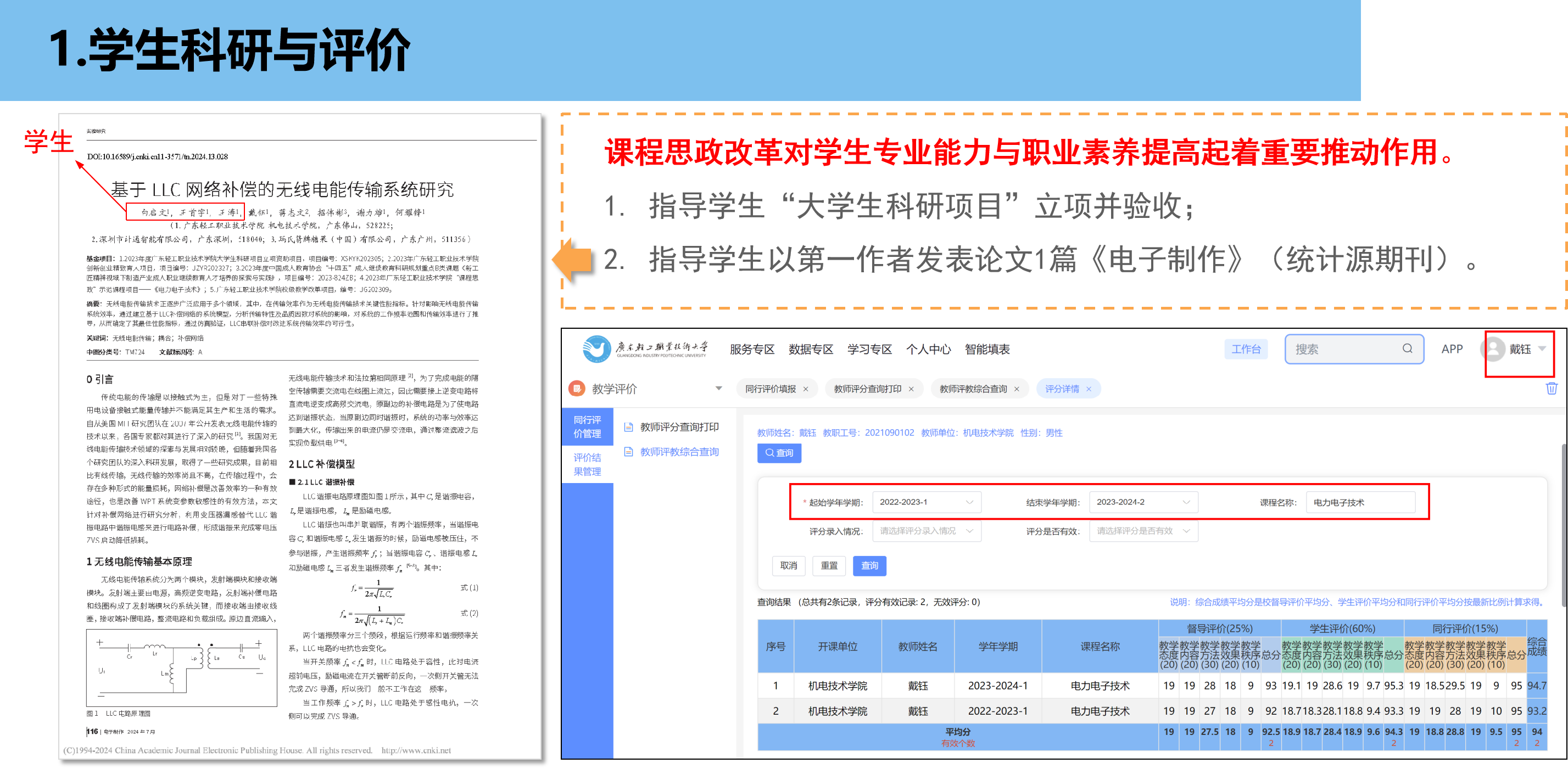Open the 评分录入情况 dropdown

click(x=926, y=531)
